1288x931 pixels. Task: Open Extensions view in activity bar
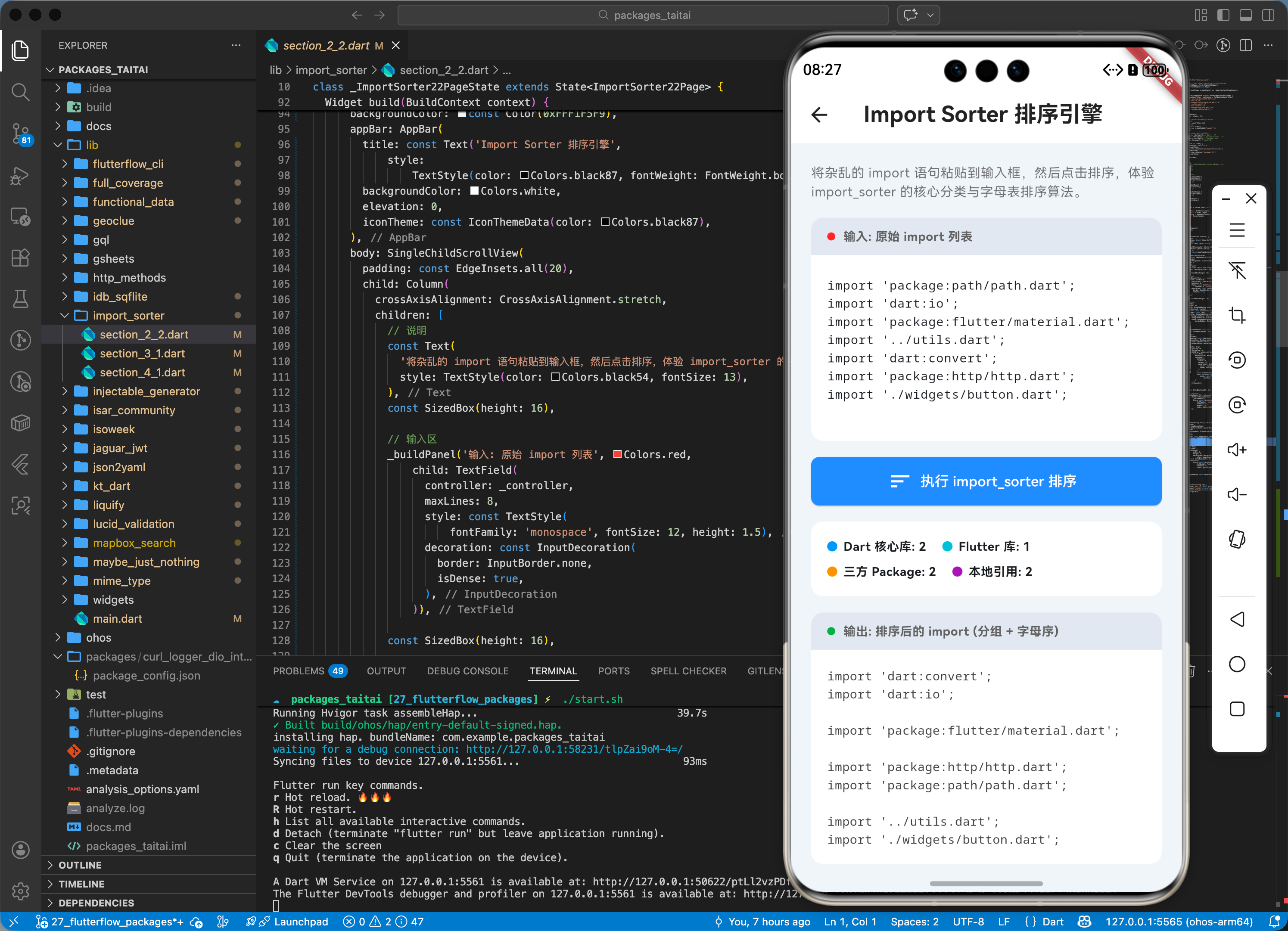coord(20,258)
